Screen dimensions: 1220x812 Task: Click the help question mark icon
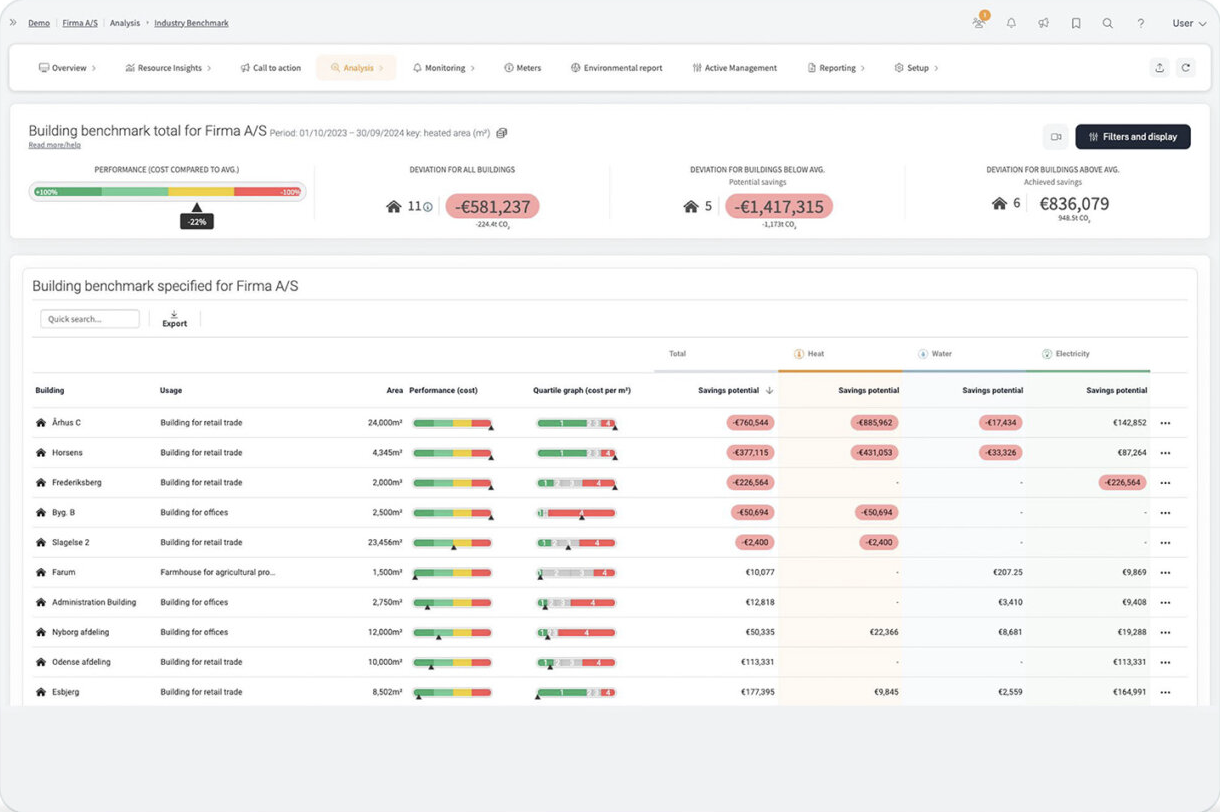pos(1140,23)
